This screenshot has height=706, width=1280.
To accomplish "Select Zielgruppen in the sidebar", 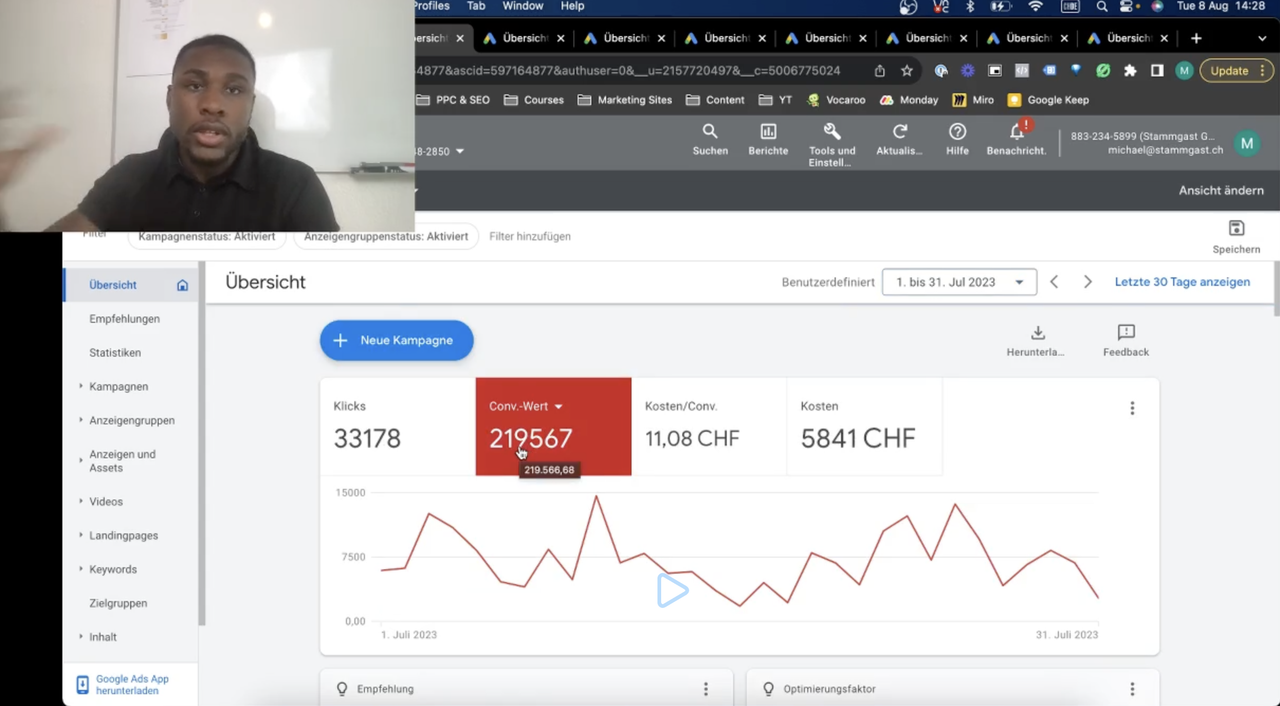I will (118, 603).
